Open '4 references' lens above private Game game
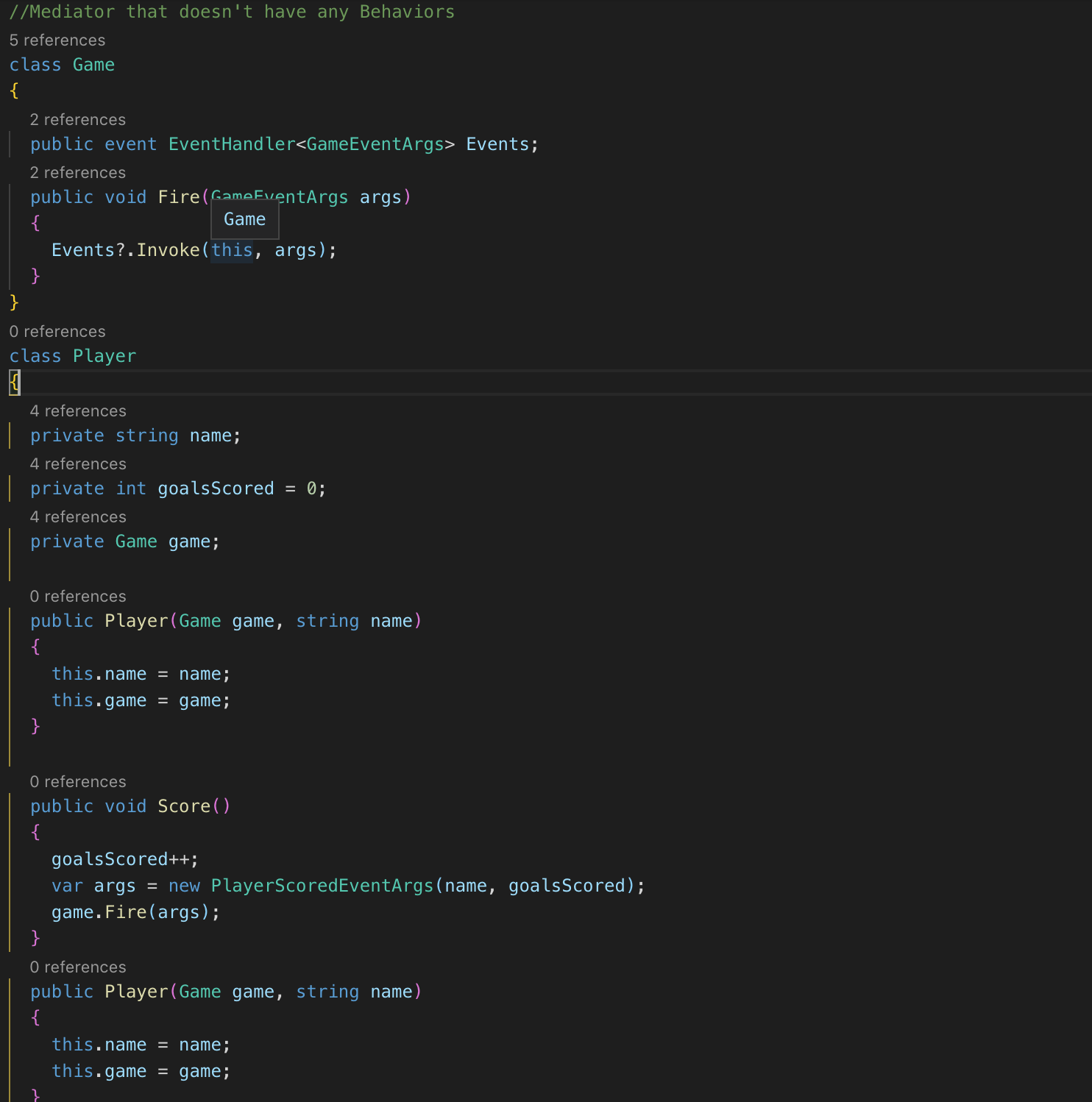The image size is (1092, 1102). (x=78, y=516)
